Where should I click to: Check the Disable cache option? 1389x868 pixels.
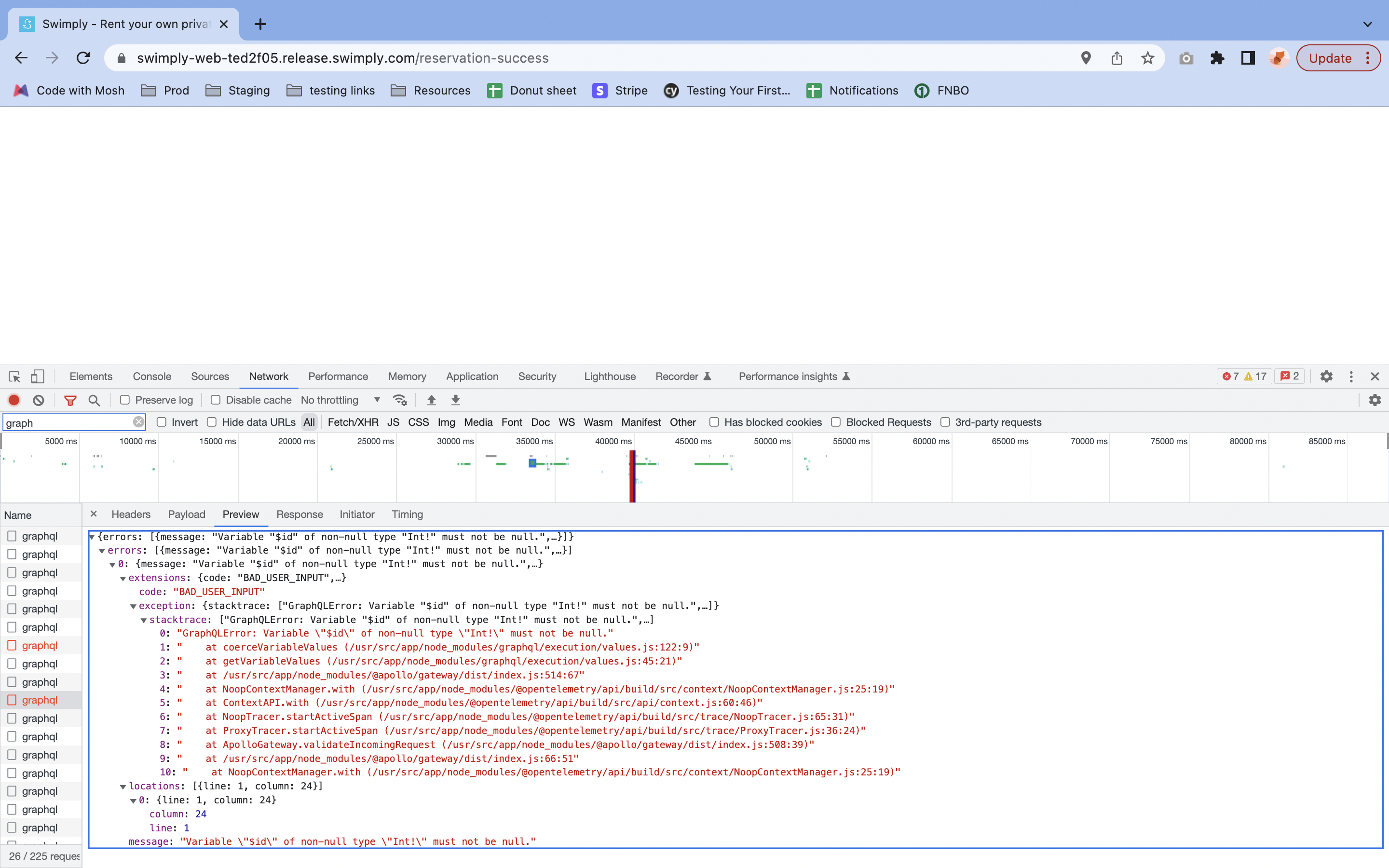215,400
